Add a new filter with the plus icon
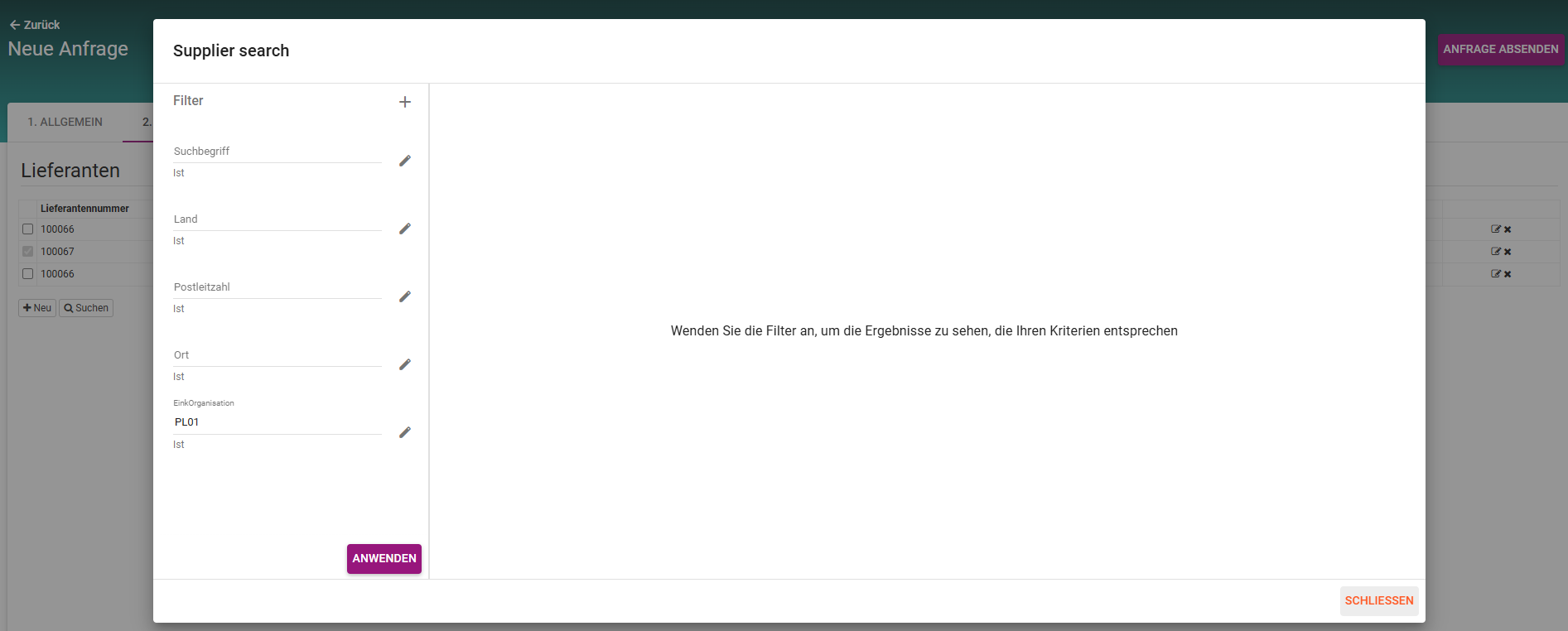The width and height of the screenshot is (1568, 631). (x=405, y=102)
